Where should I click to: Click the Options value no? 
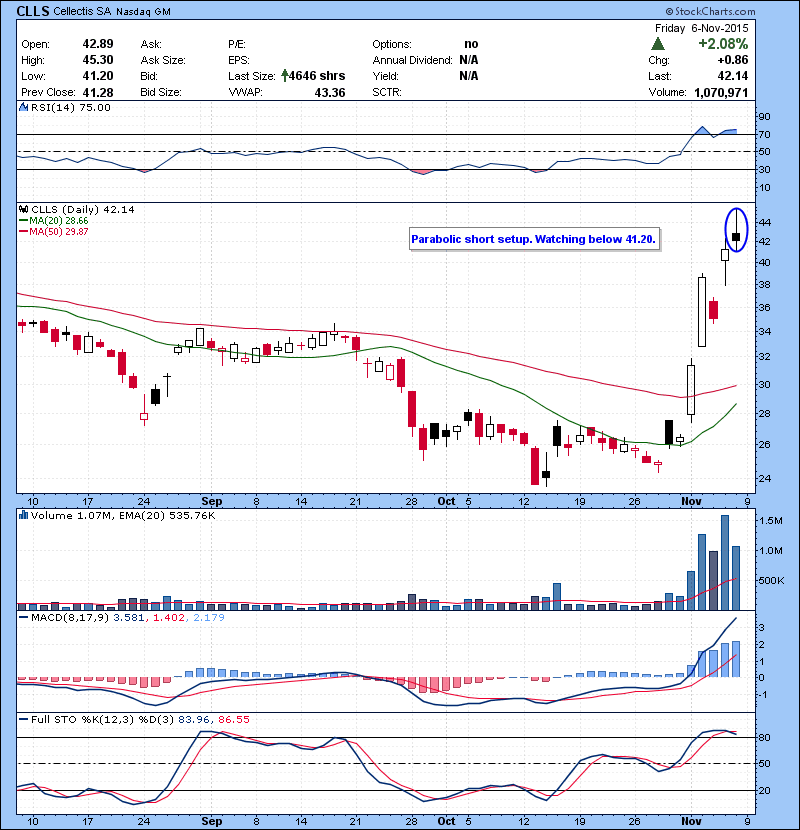tap(471, 44)
